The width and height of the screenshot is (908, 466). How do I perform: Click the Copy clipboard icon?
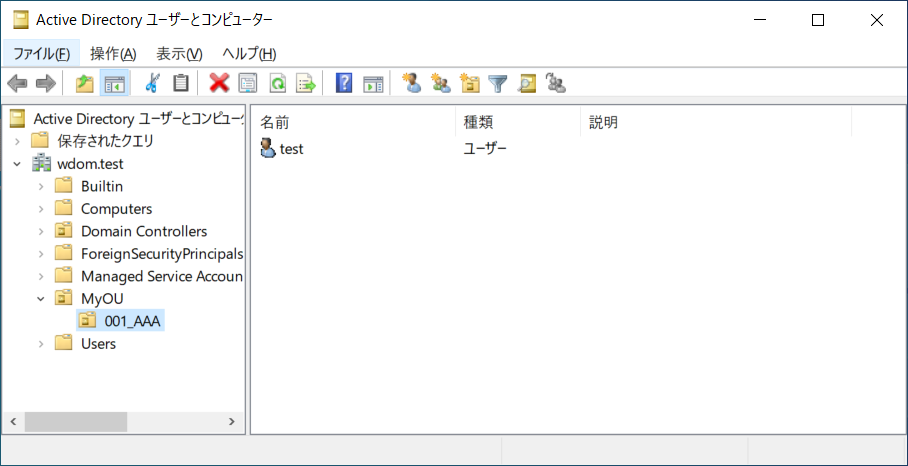pos(181,83)
